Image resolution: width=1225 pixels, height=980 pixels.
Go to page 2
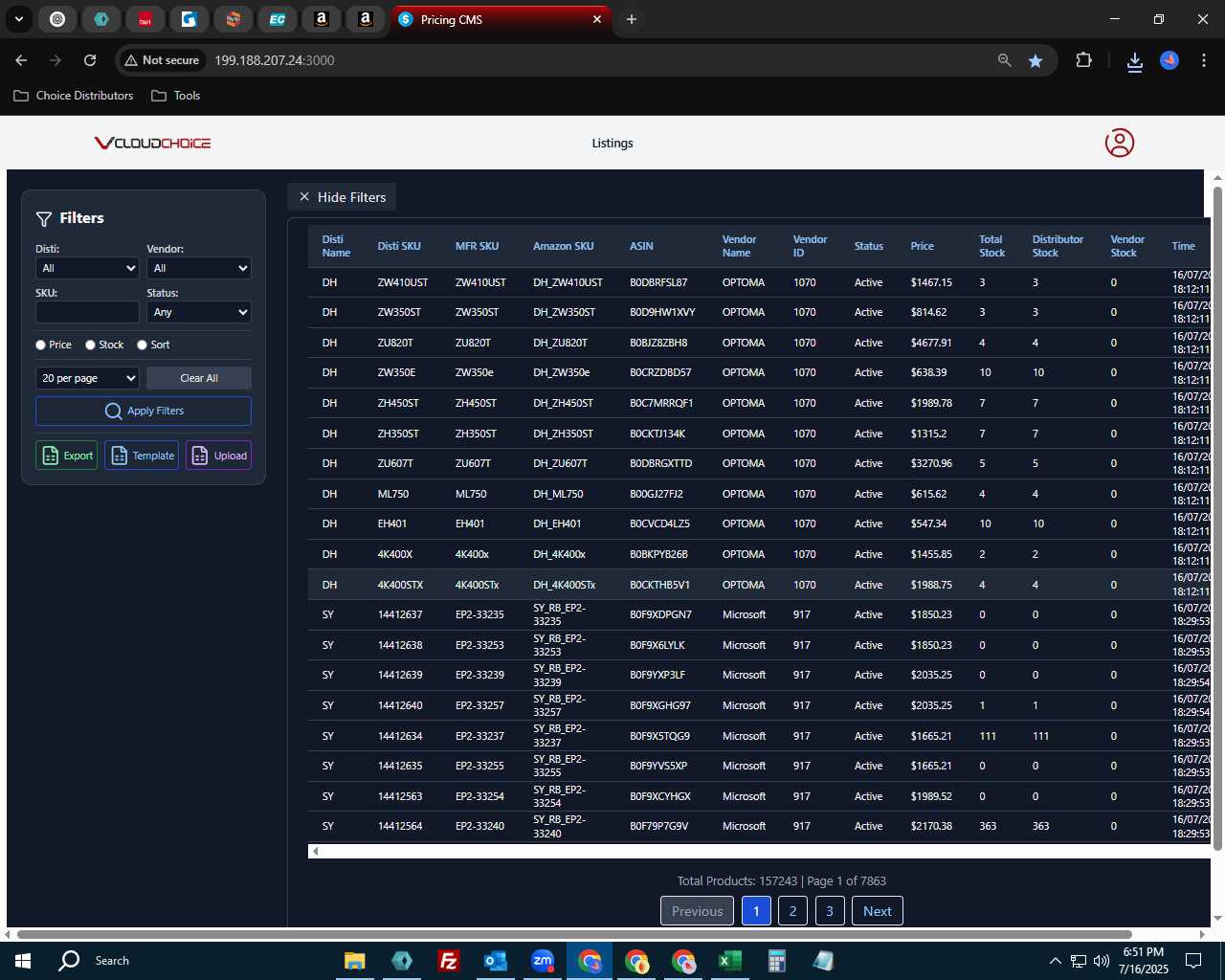point(792,911)
